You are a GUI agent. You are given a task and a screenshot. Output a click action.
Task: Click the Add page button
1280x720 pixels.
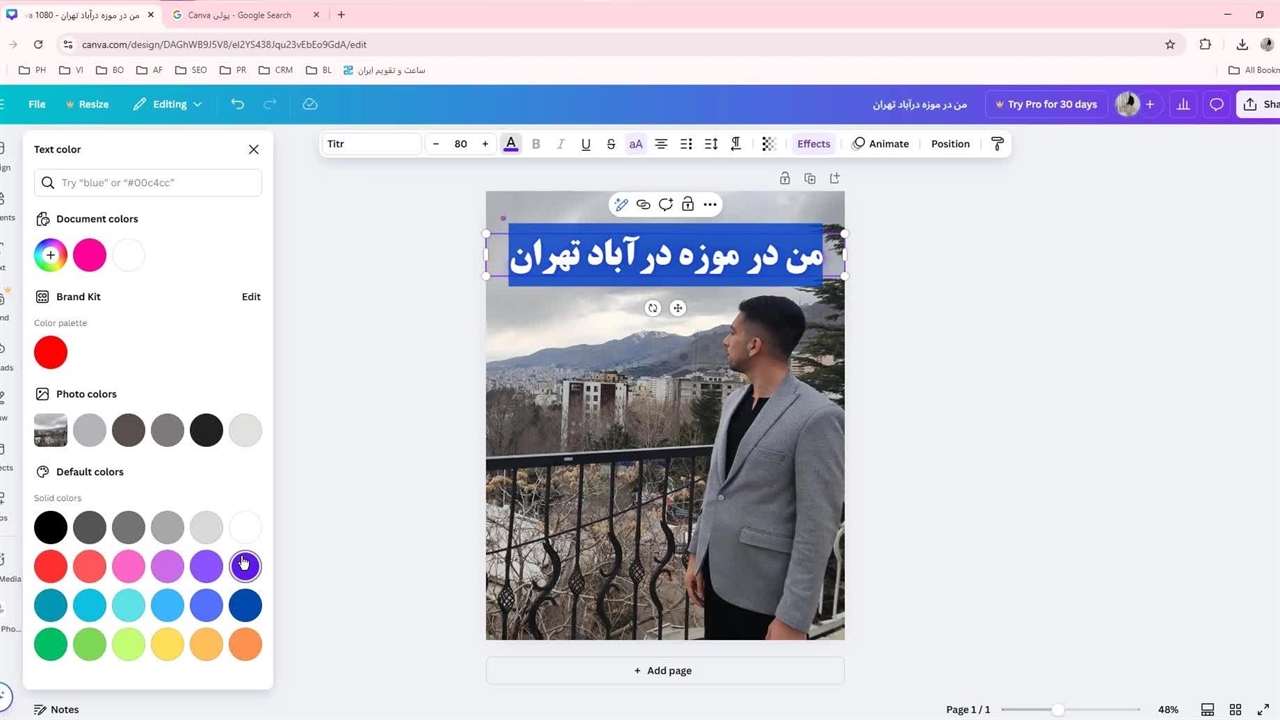click(x=664, y=671)
